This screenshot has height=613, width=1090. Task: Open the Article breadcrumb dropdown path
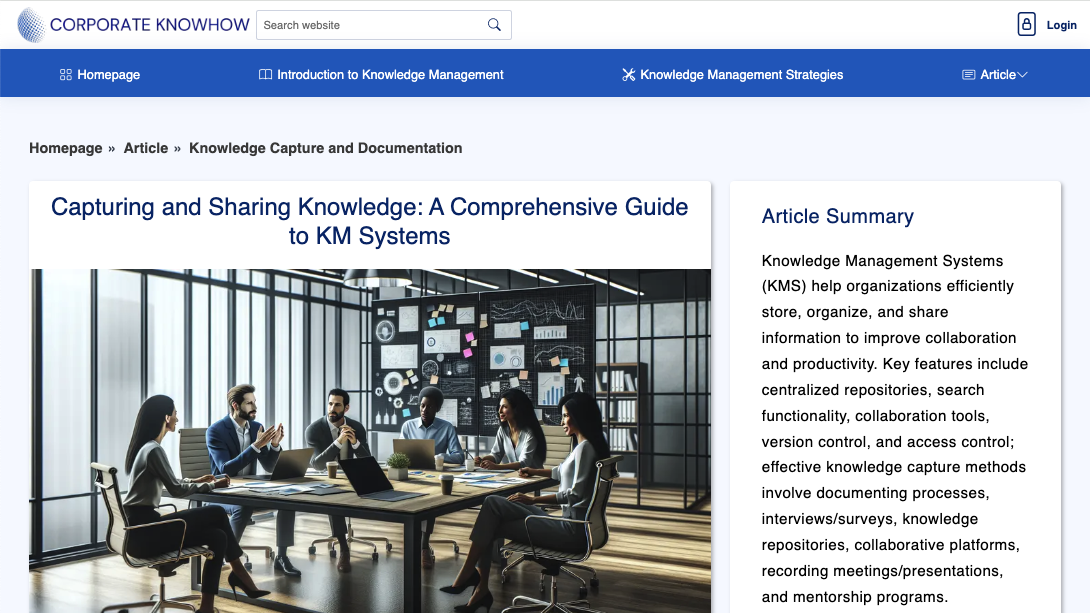[x=146, y=148]
